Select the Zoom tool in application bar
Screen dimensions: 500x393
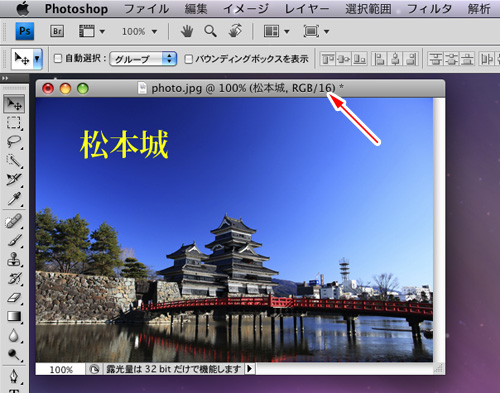(210, 31)
